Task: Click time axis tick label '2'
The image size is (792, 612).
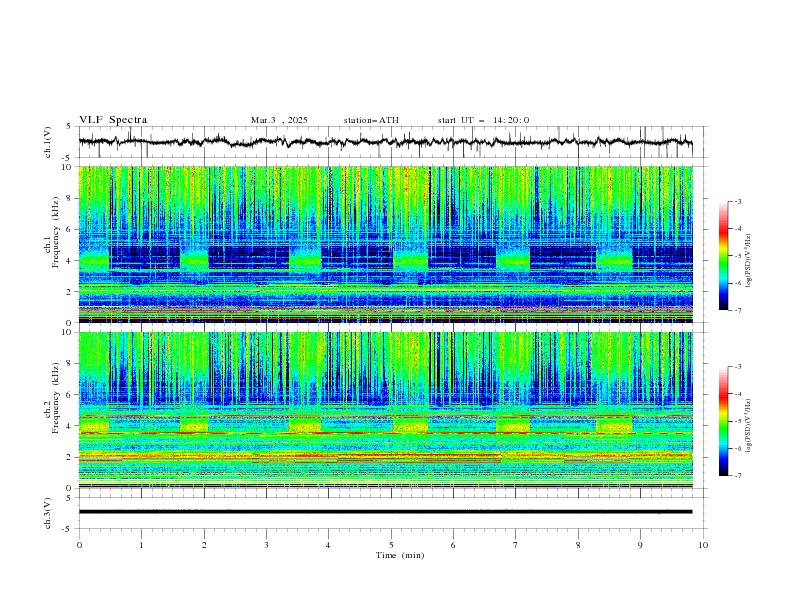Action: [204, 545]
